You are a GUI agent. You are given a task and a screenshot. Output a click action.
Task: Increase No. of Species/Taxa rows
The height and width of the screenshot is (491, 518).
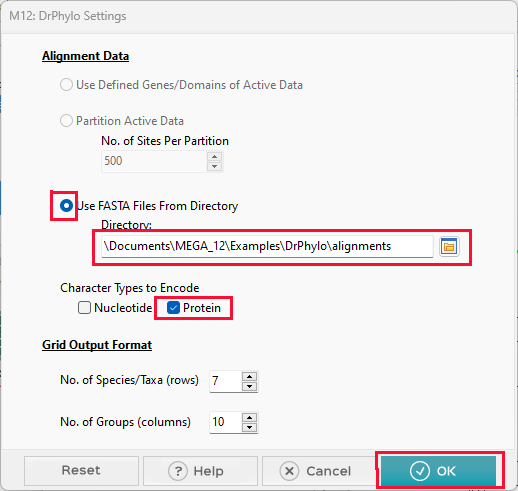249,377
